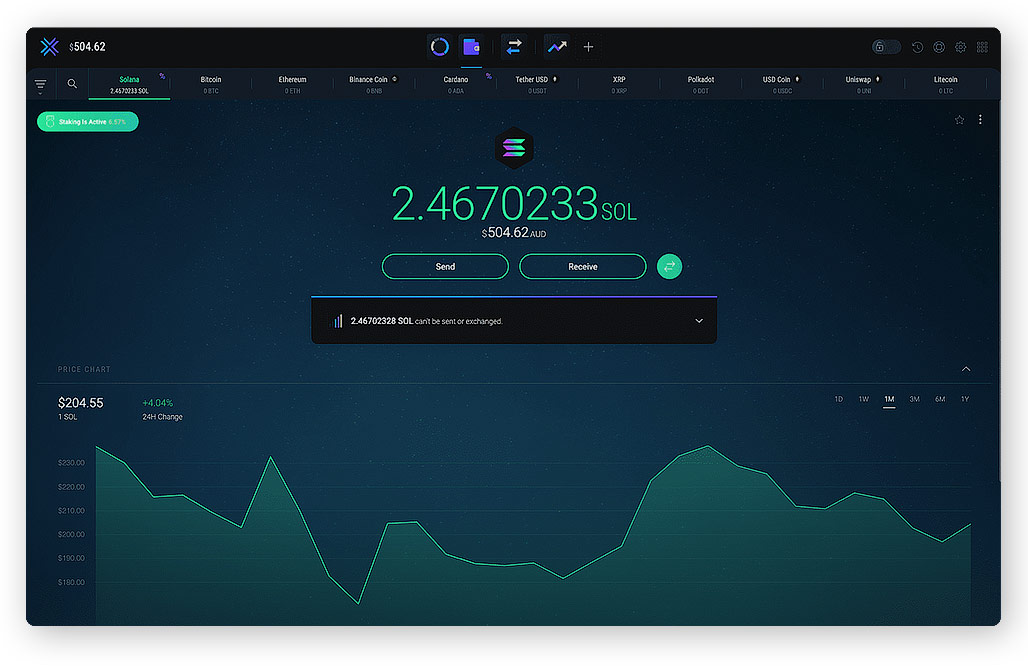Click the Solana hexagon logo
This screenshot has width=1028, height=666.
(514, 148)
